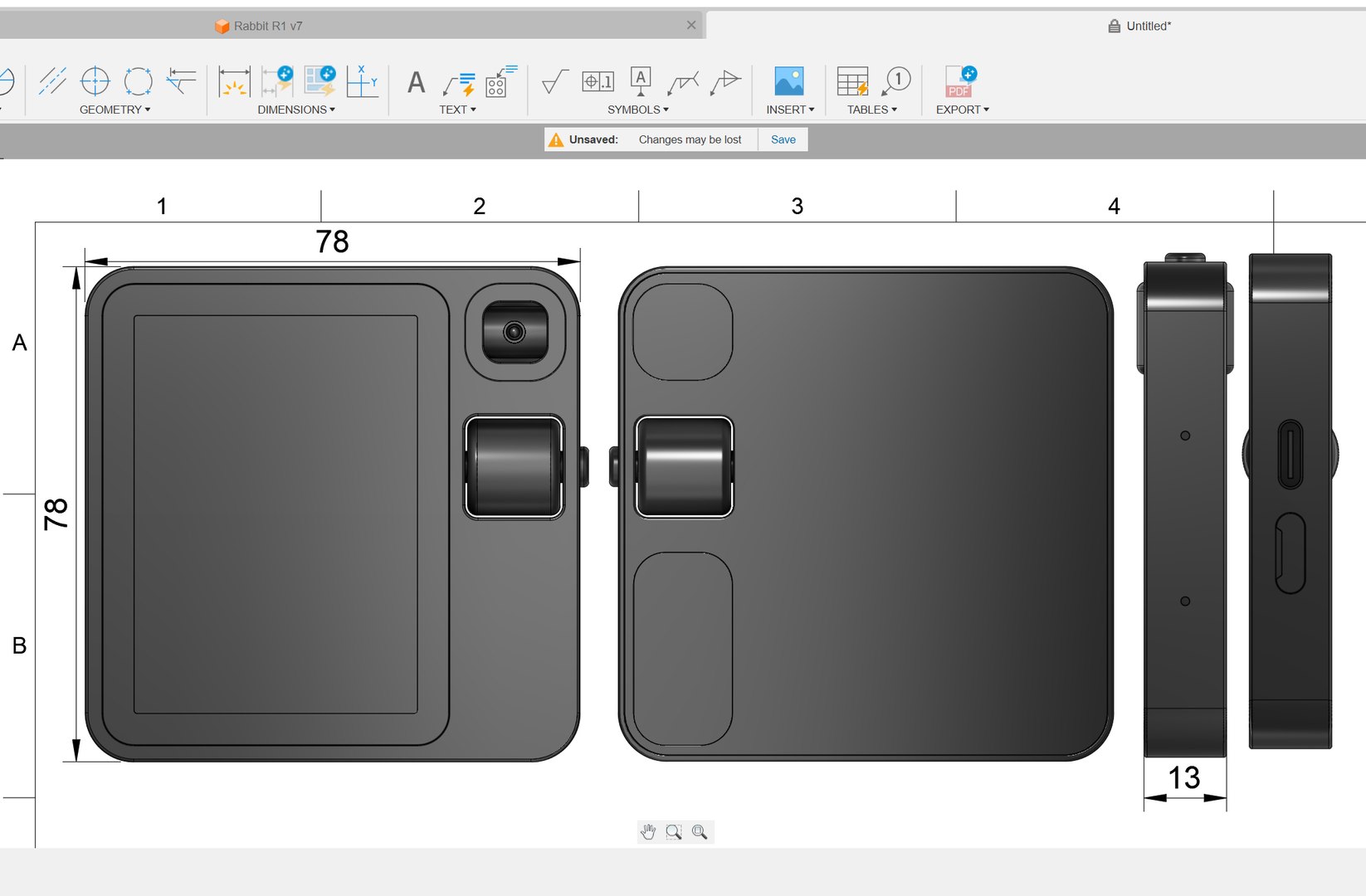This screenshot has width=1366, height=896.
Task: Select the Bend Identifier tool
Action: [x=501, y=81]
